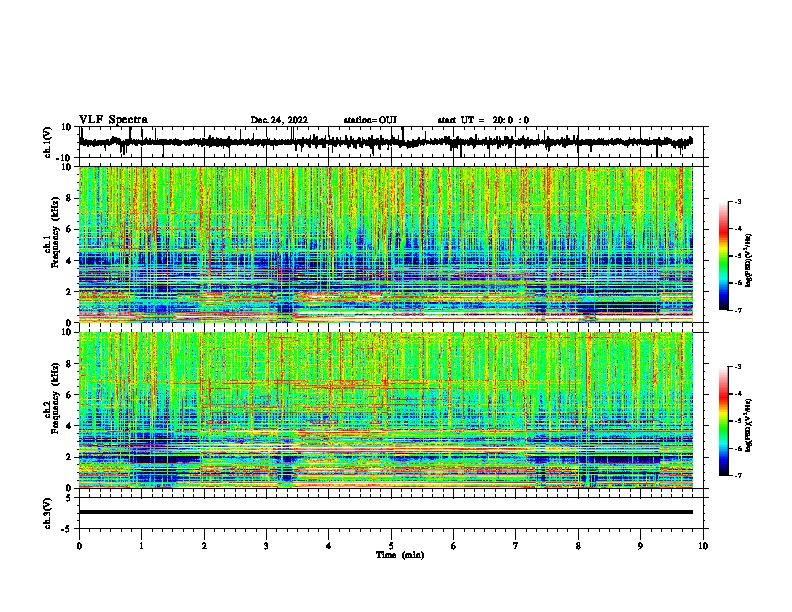Screen dimensions: 792x612
Task: Click the "station=OUI" header label
Action: (x=370, y=120)
